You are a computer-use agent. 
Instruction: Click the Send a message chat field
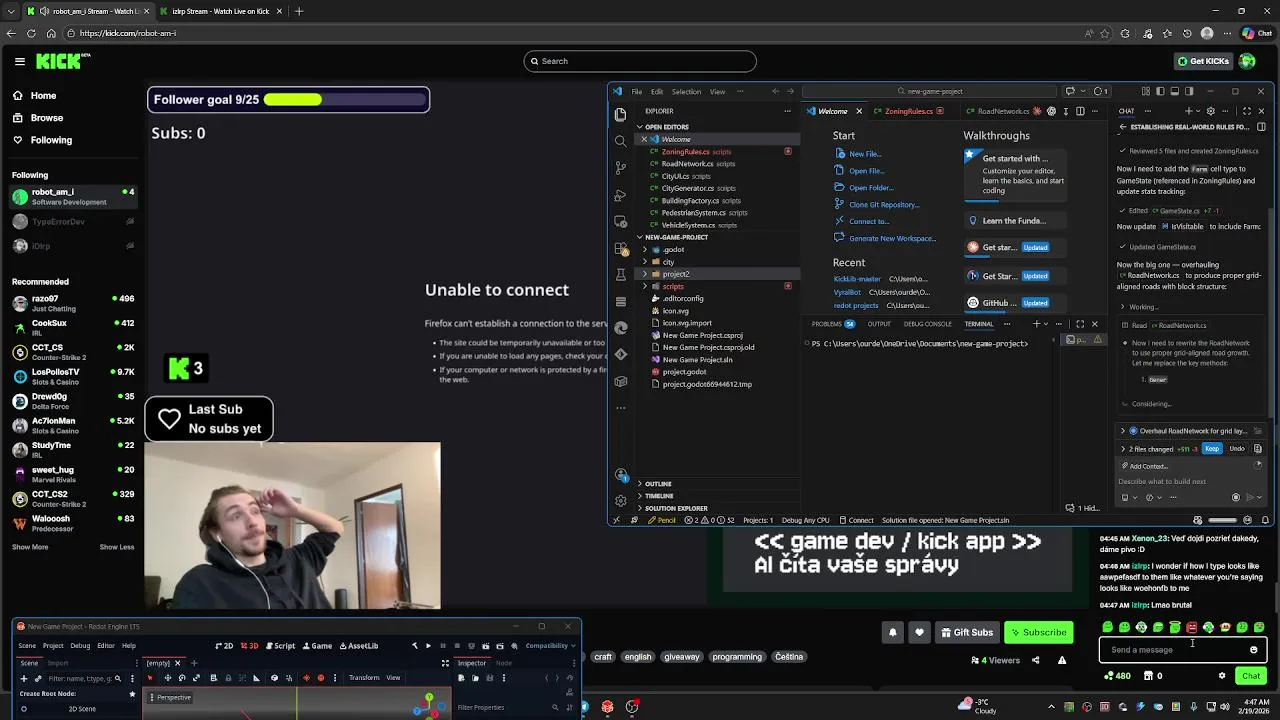click(1183, 650)
